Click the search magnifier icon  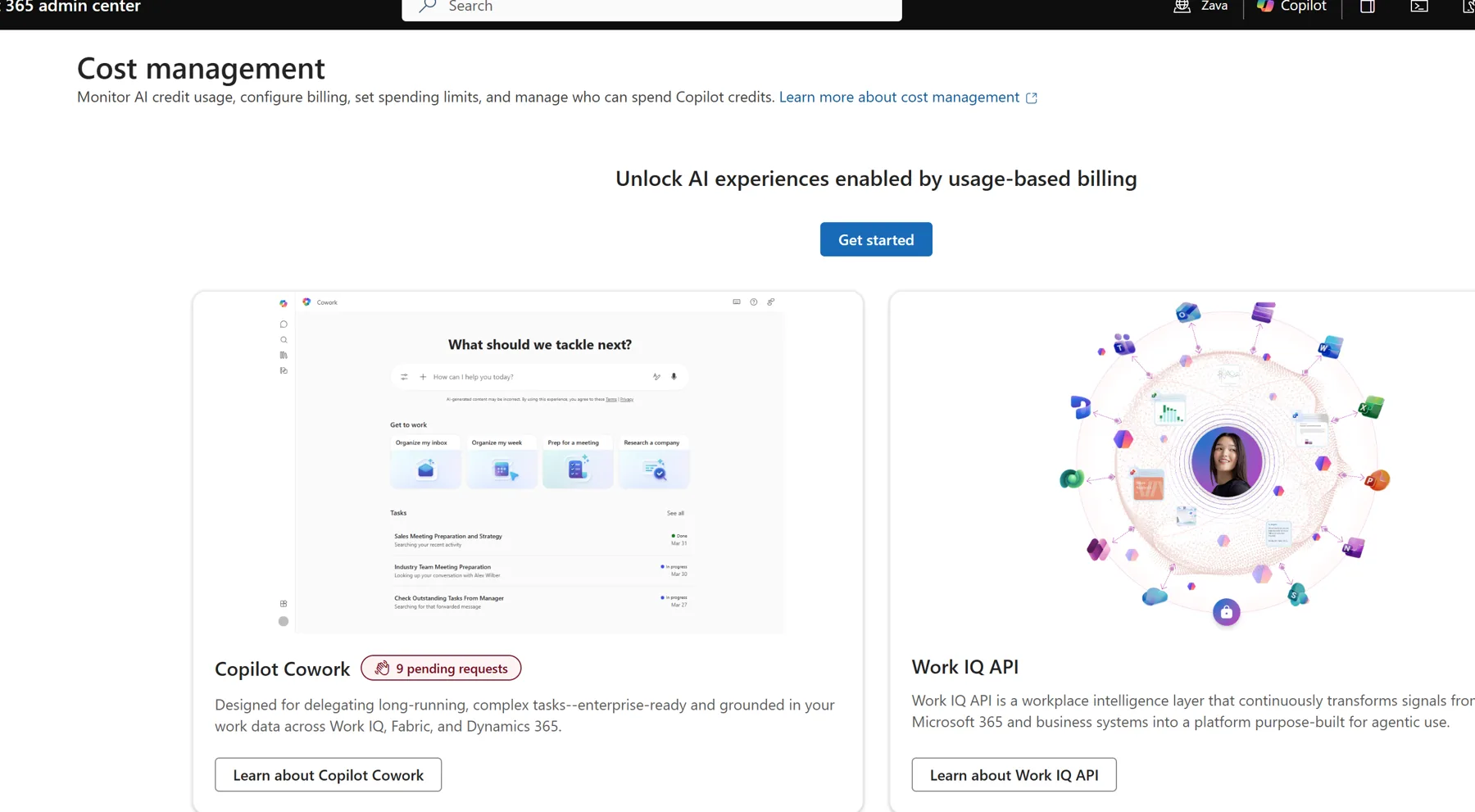tap(427, 6)
